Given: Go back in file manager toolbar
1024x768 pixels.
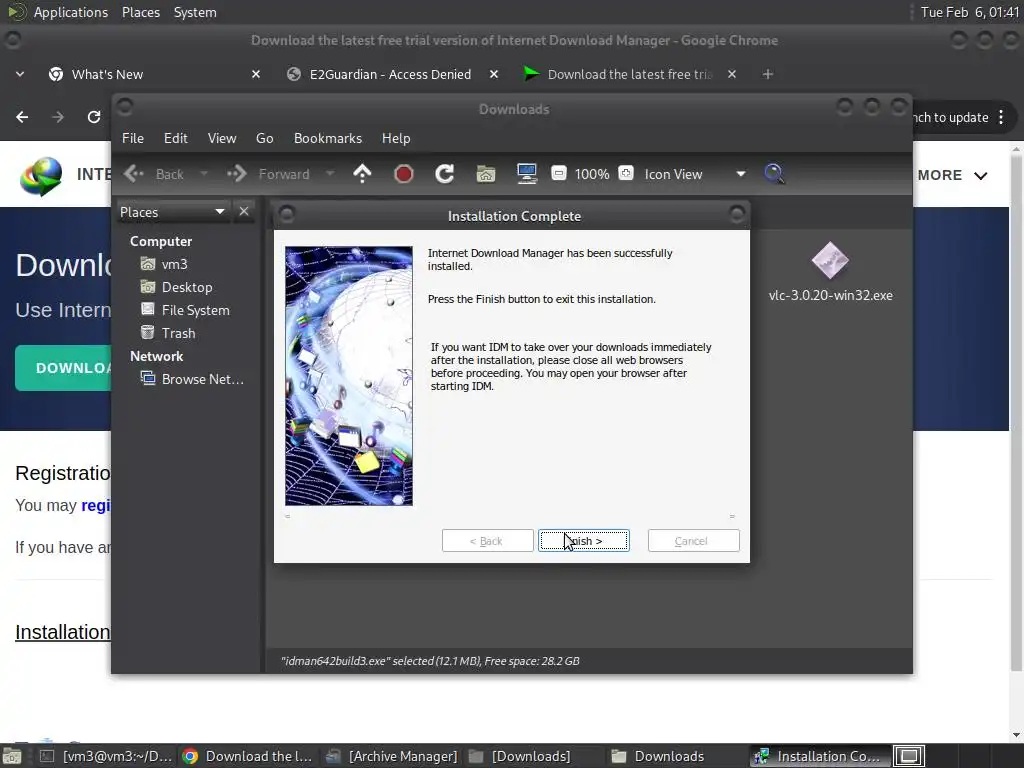Looking at the screenshot, I should coord(155,174).
